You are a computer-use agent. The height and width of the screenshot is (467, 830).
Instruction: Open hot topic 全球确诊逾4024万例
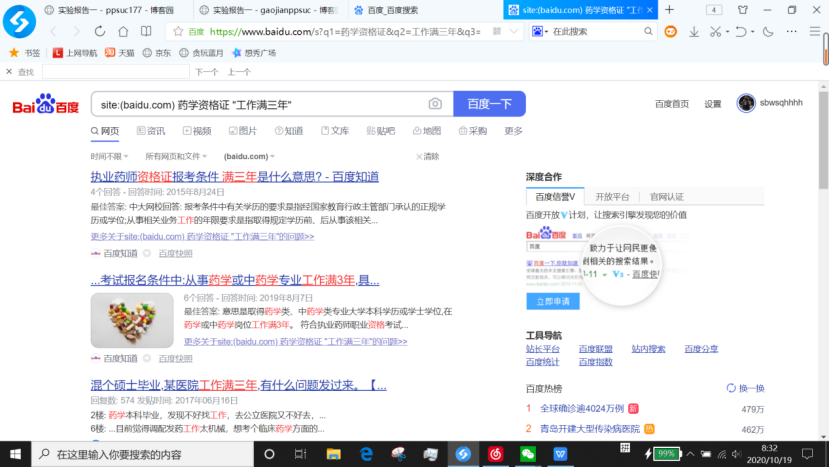(x=582, y=408)
